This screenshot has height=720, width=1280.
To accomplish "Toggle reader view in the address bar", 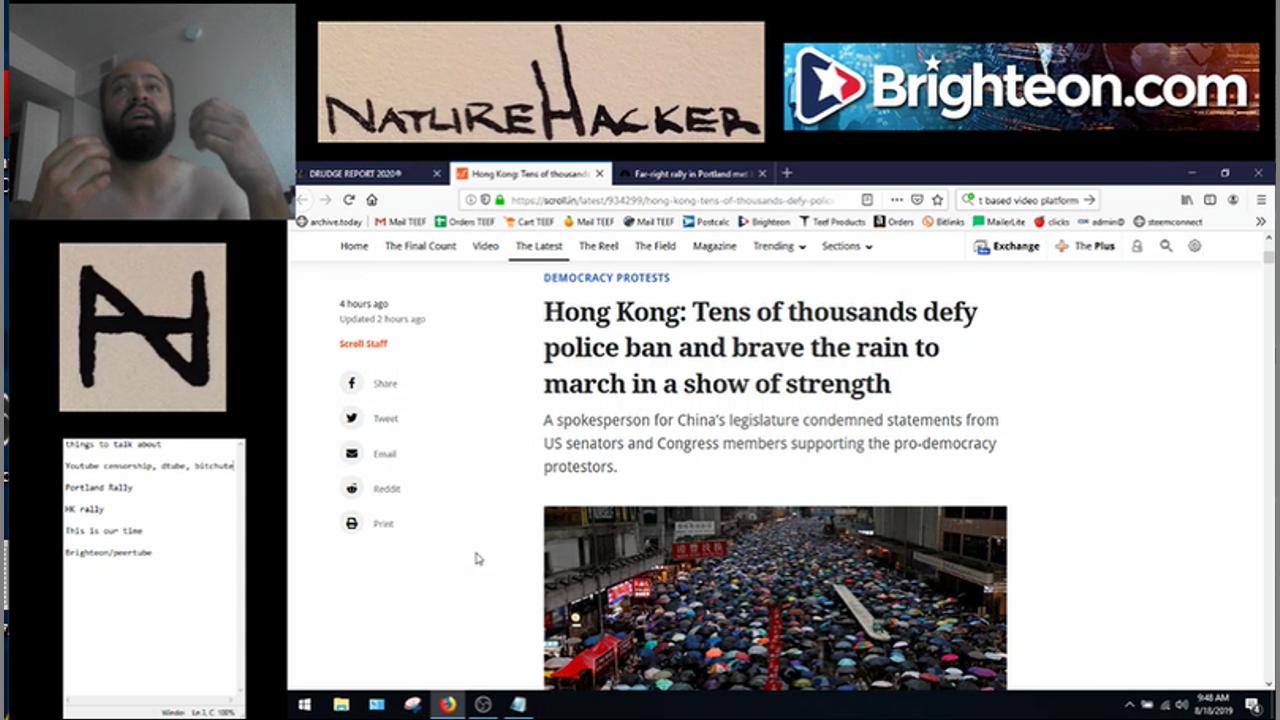I will [867, 200].
